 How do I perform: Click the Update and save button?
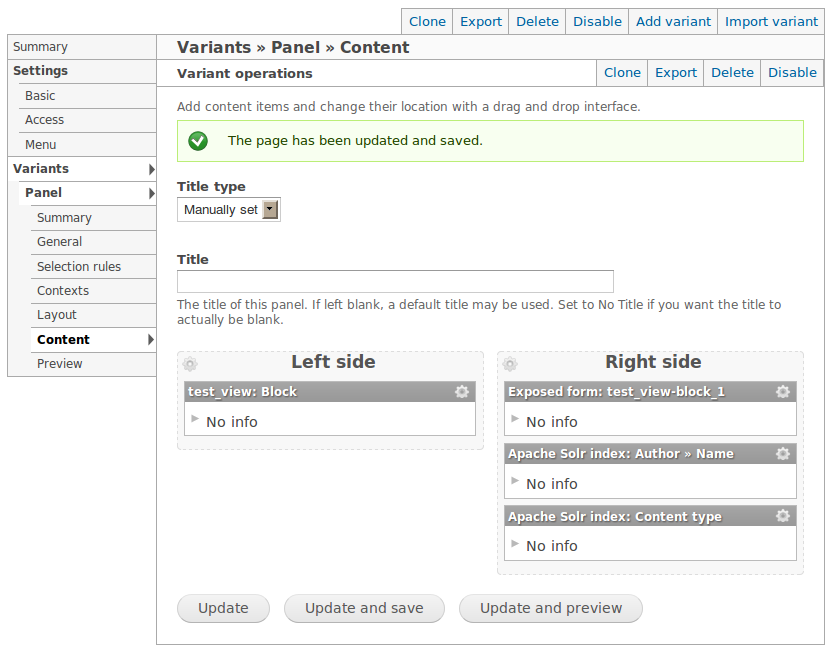(364, 608)
